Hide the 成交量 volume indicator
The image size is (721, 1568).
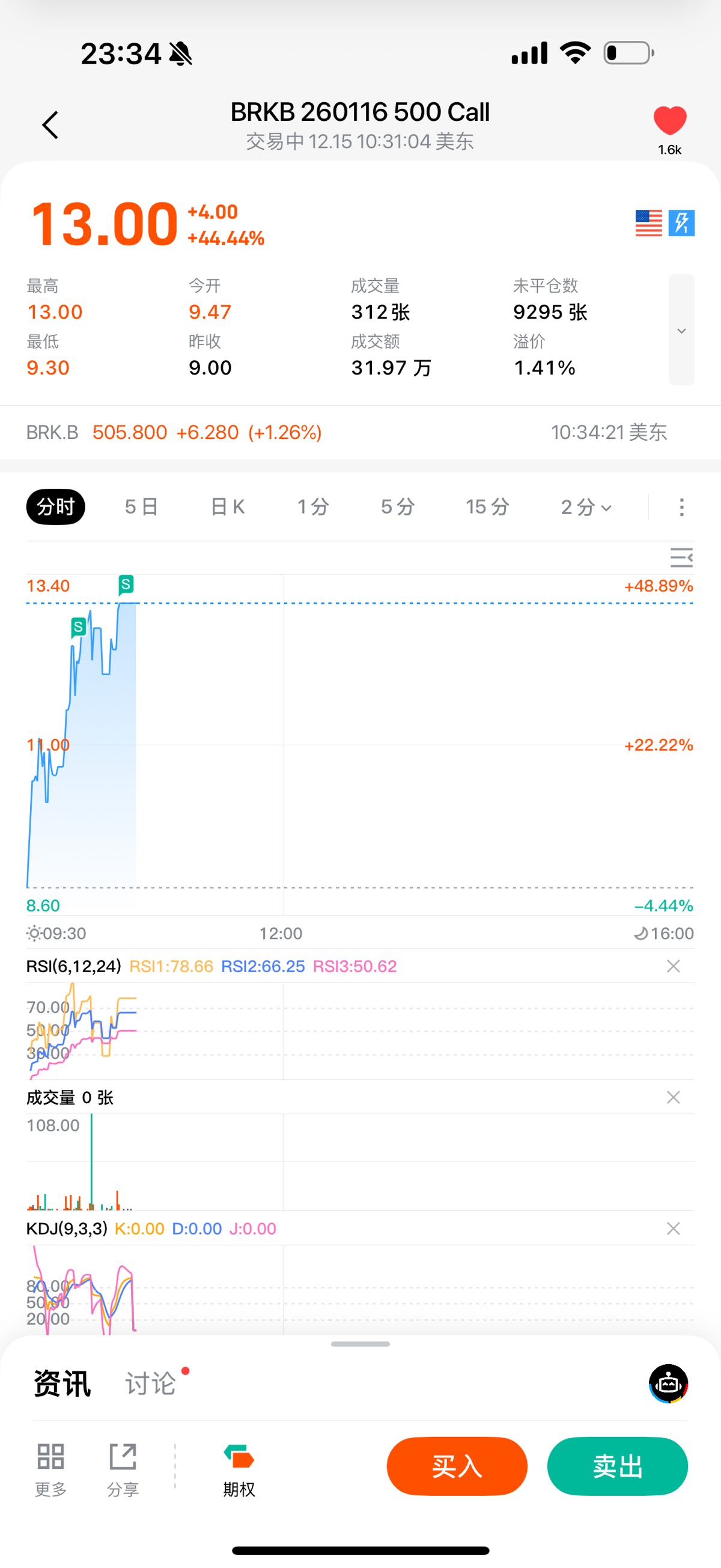(x=673, y=1097)
